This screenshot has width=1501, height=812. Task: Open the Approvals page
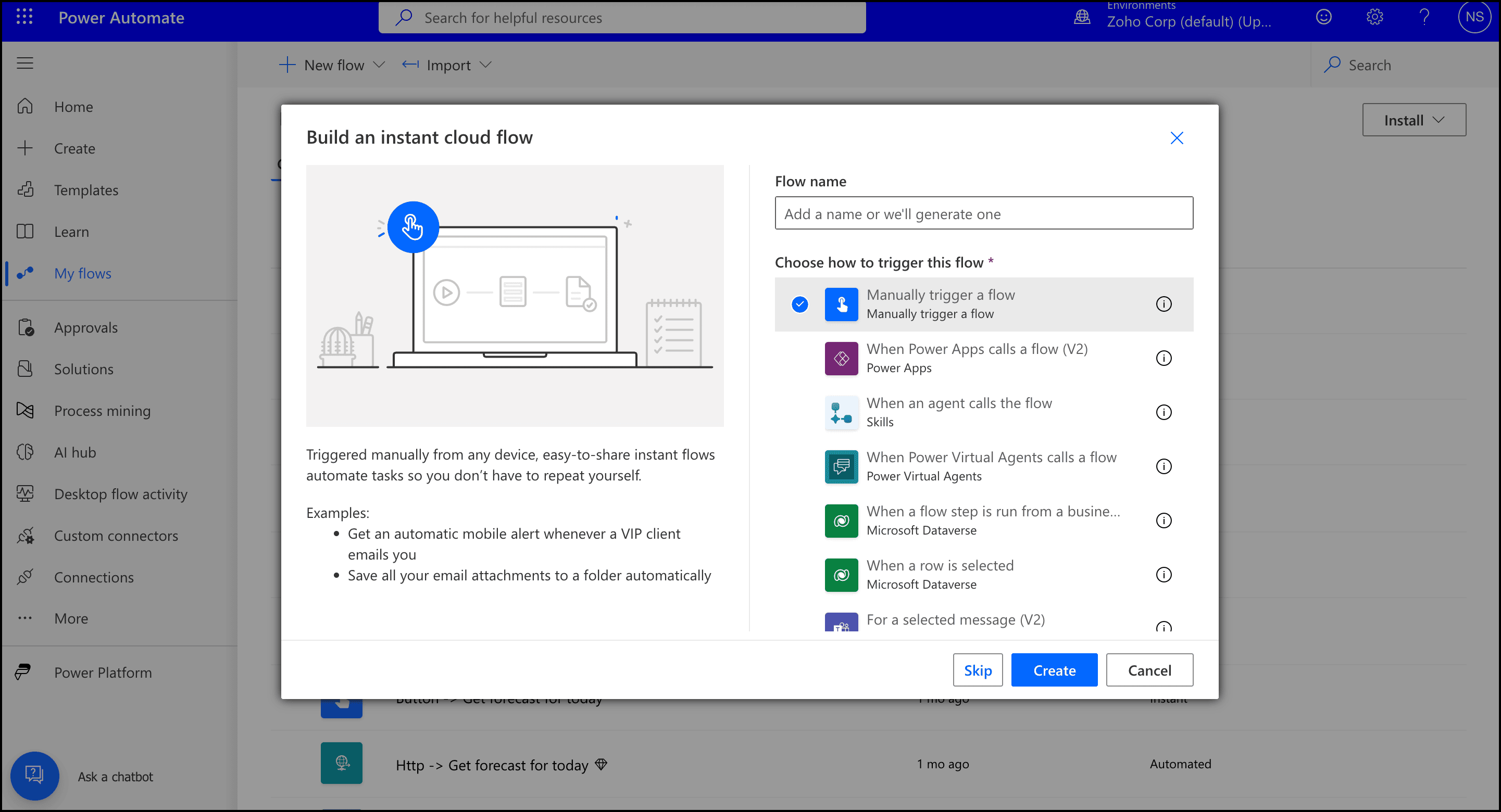(x=85, y=327)
